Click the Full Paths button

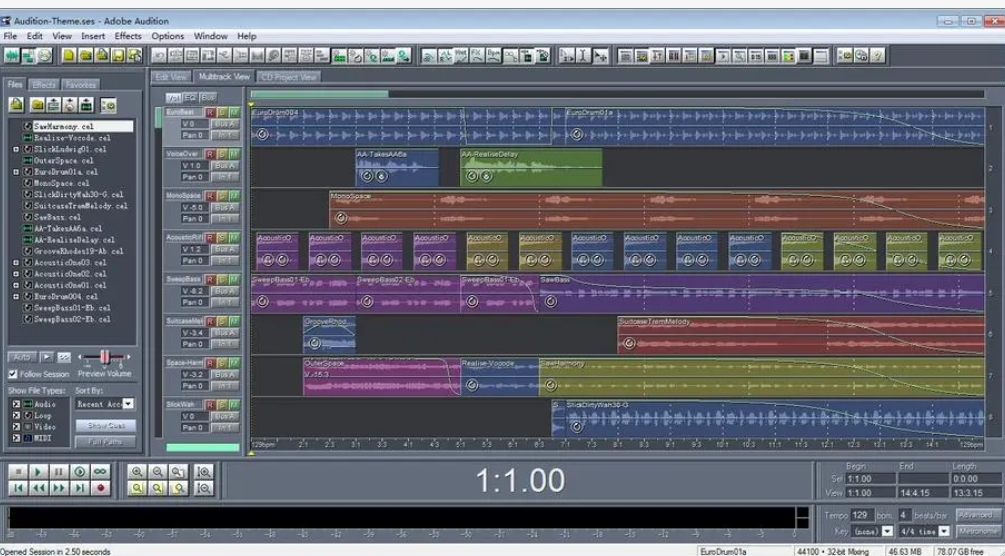[x=106, y=441]
